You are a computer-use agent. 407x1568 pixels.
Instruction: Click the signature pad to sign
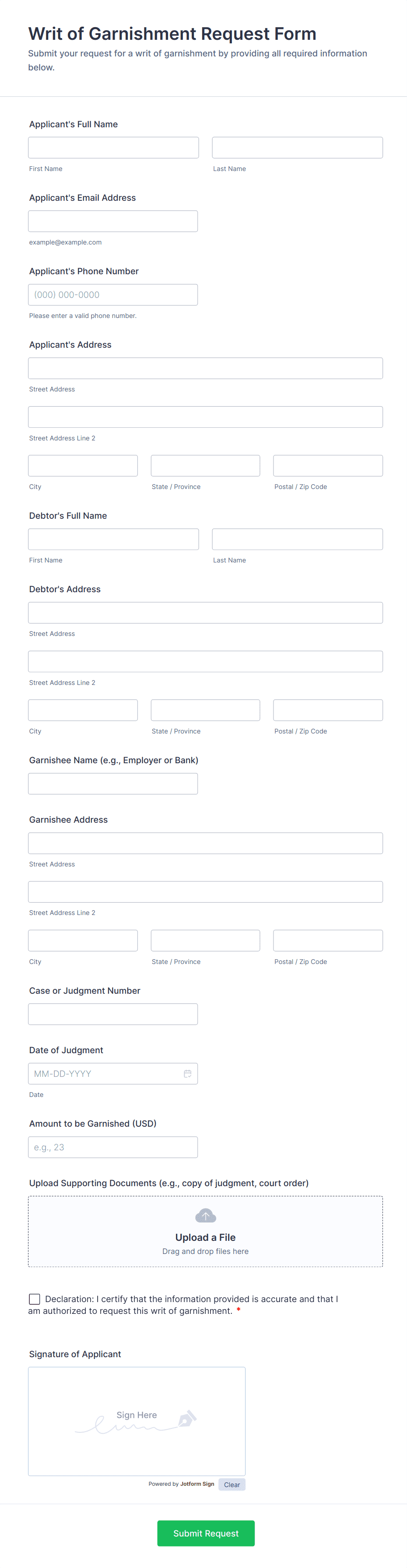click(137, 1421)
